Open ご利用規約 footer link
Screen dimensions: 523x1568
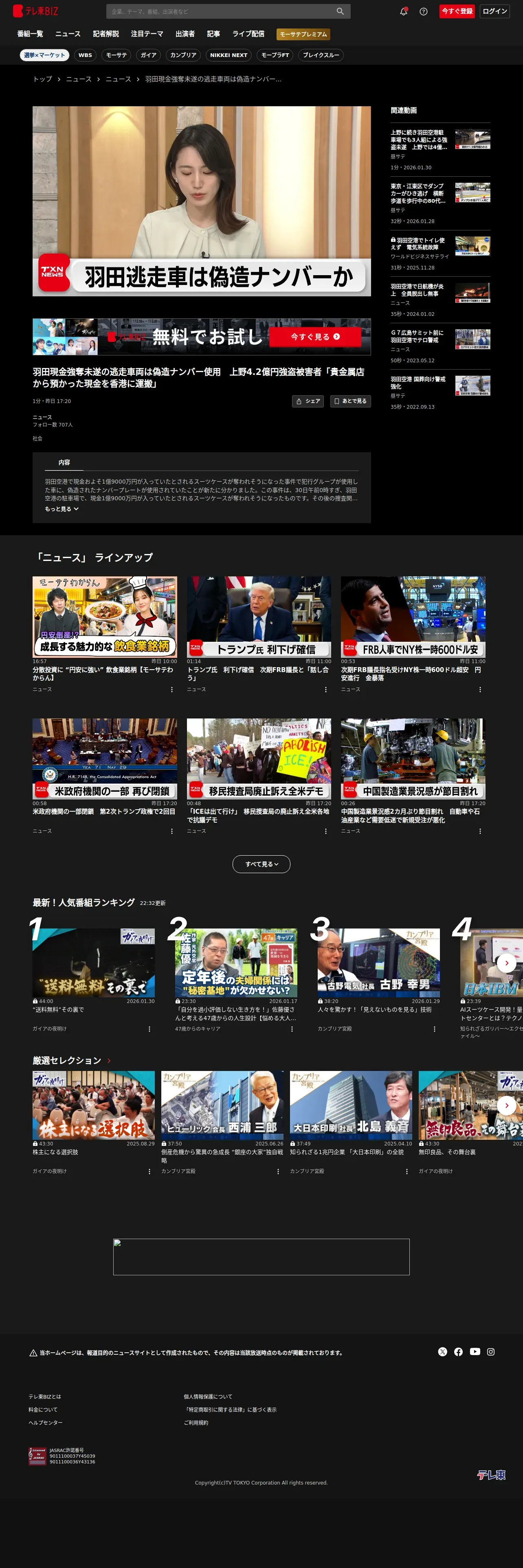pos(196,1423)
